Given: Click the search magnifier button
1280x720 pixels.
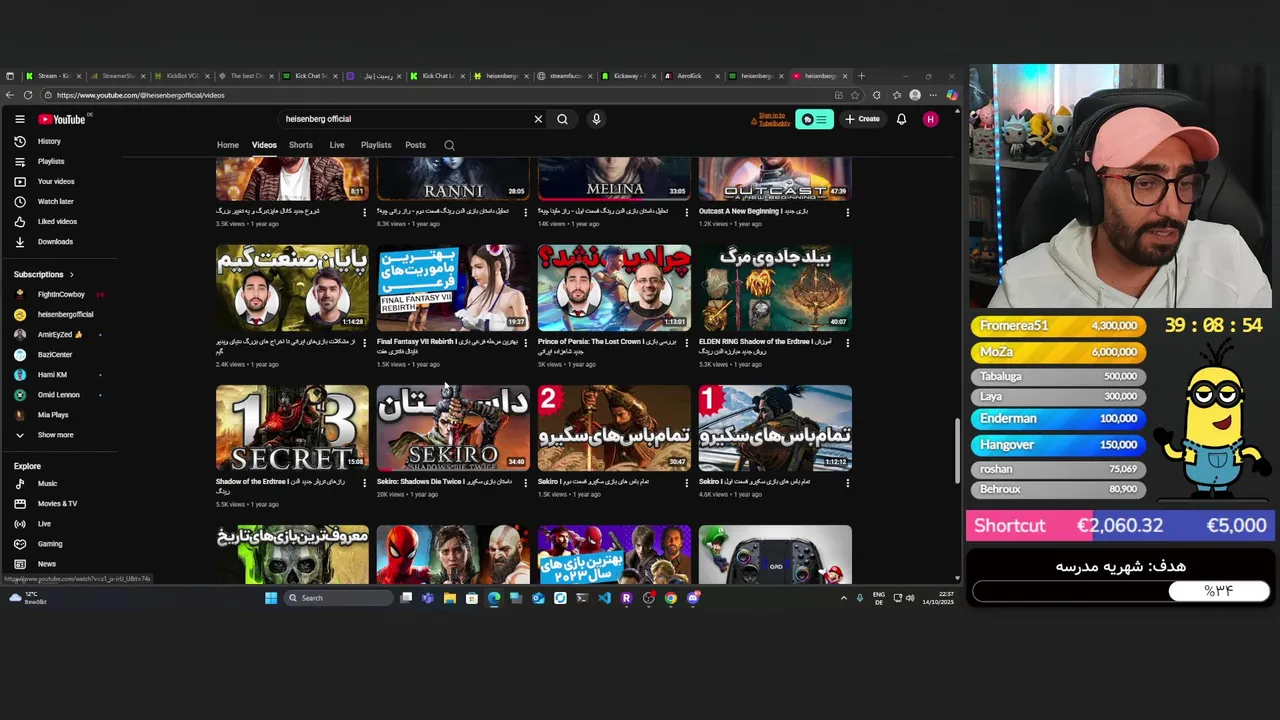Looking at the screenshot, I should [562, 119].
